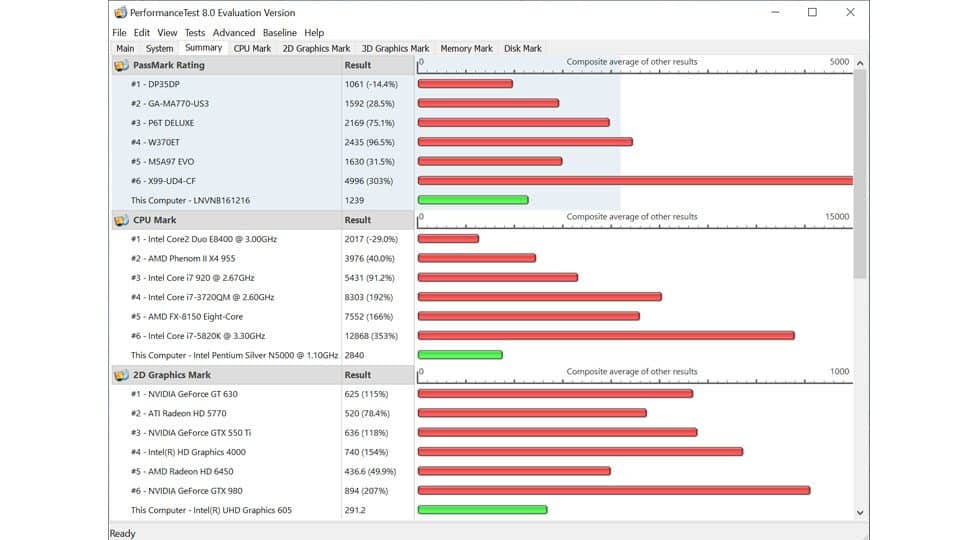
Task: Select the Intel Pentium Silver N5000 row
Action: click(x=482, y=355)
